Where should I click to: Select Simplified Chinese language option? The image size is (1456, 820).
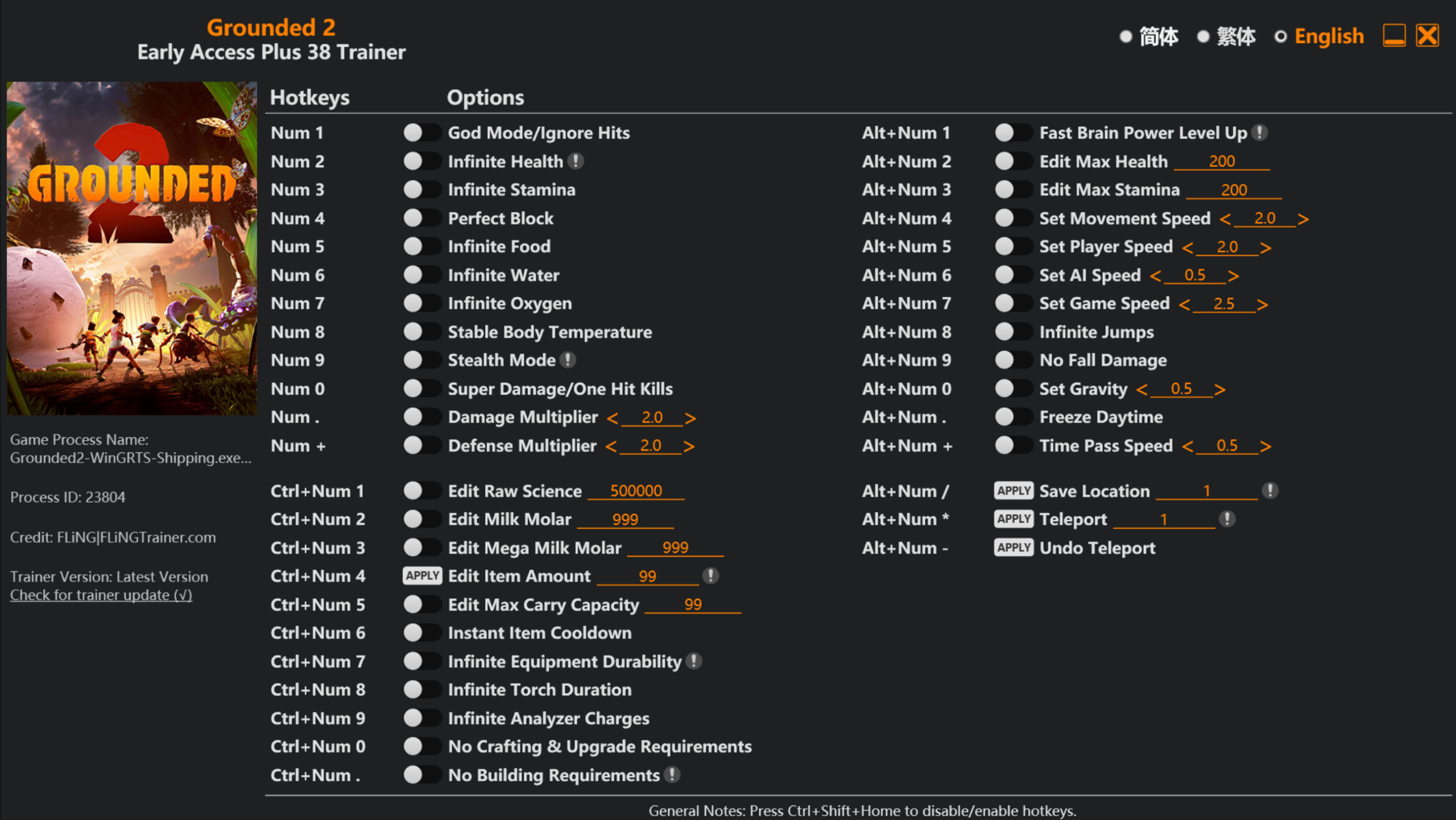1126,36
